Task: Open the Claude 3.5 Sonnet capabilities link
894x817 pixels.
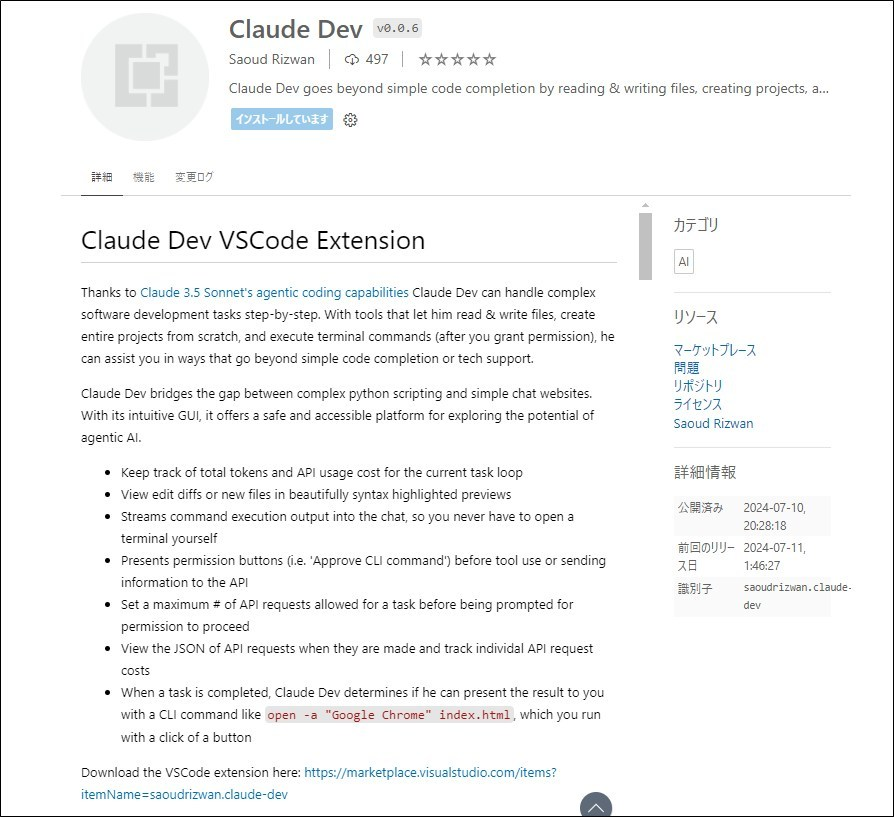Action: [273, 292]
